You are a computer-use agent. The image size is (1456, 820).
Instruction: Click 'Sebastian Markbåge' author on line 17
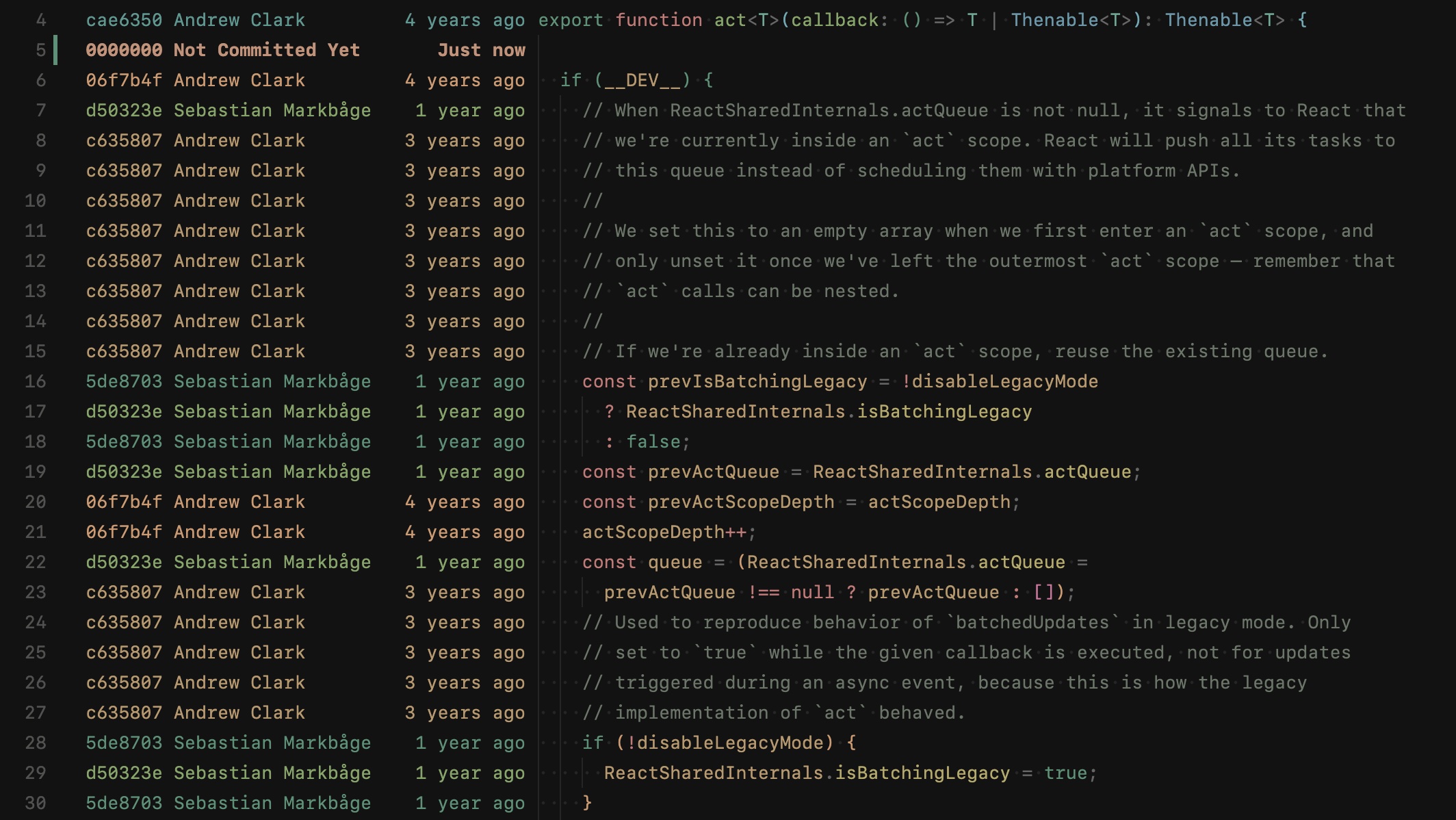tap(272, 411)
